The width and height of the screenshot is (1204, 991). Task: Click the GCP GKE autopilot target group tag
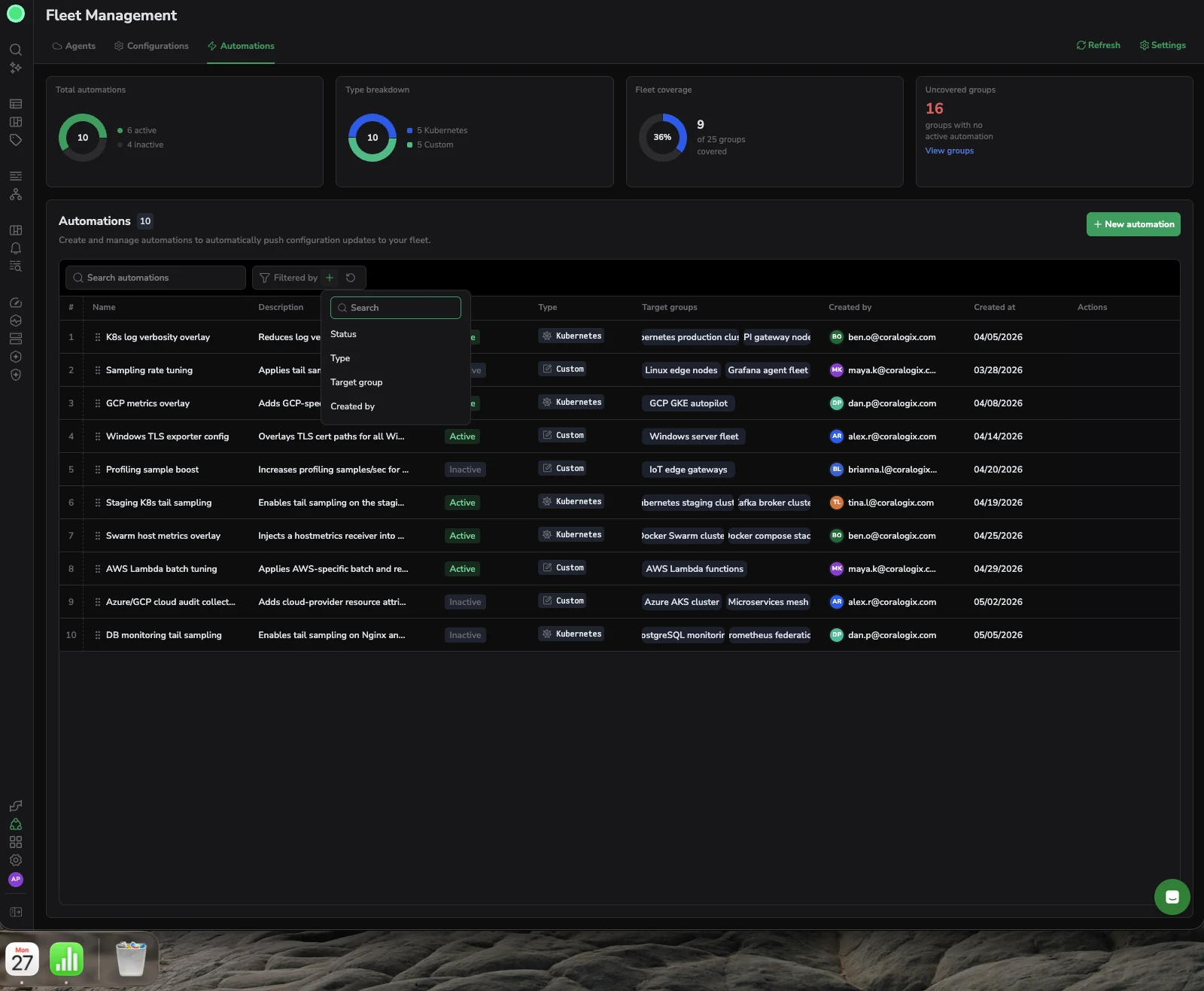click(x=689, y=403)
